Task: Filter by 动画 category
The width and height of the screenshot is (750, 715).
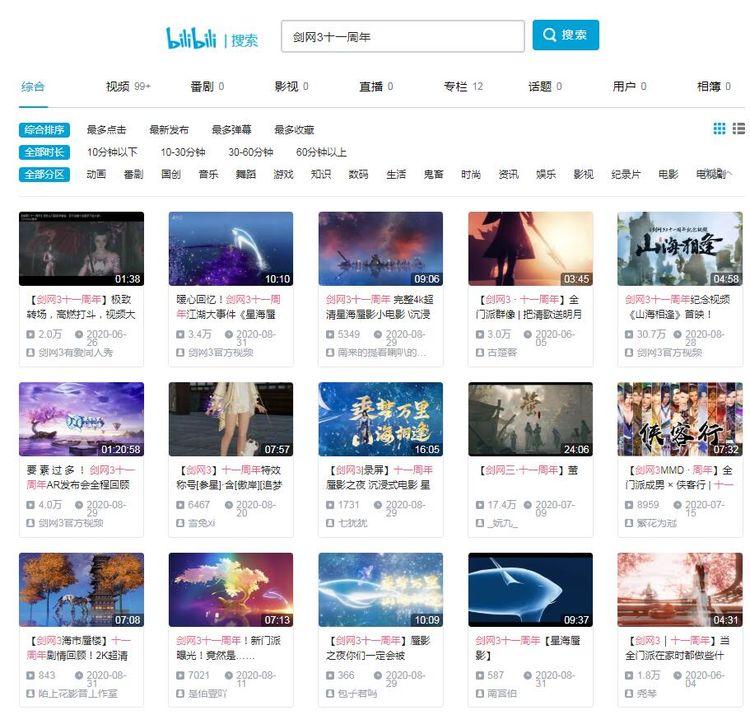Action: (96, 175)
